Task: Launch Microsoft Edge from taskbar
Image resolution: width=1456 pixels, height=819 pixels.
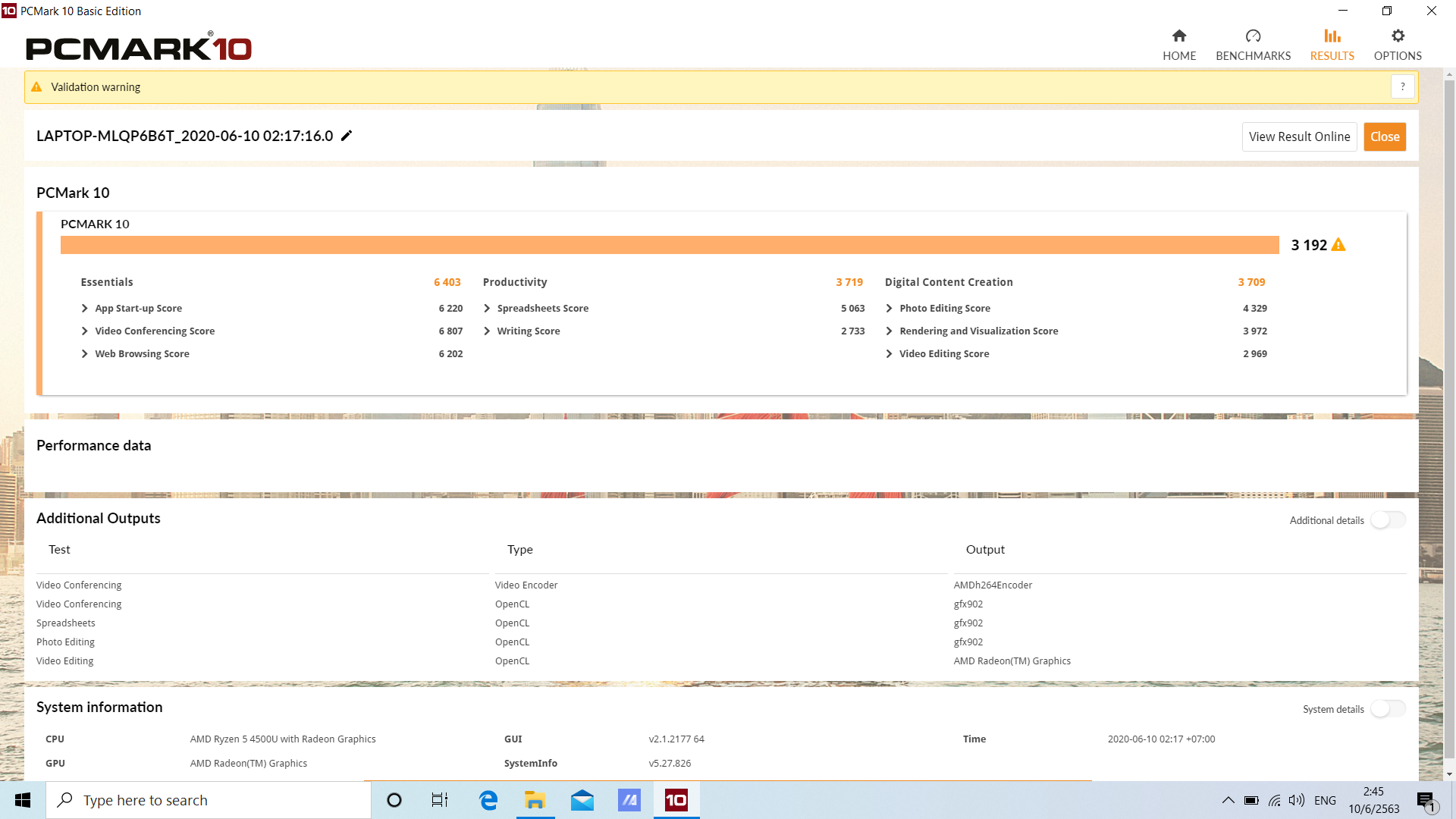Action: [x=488, y=800]
